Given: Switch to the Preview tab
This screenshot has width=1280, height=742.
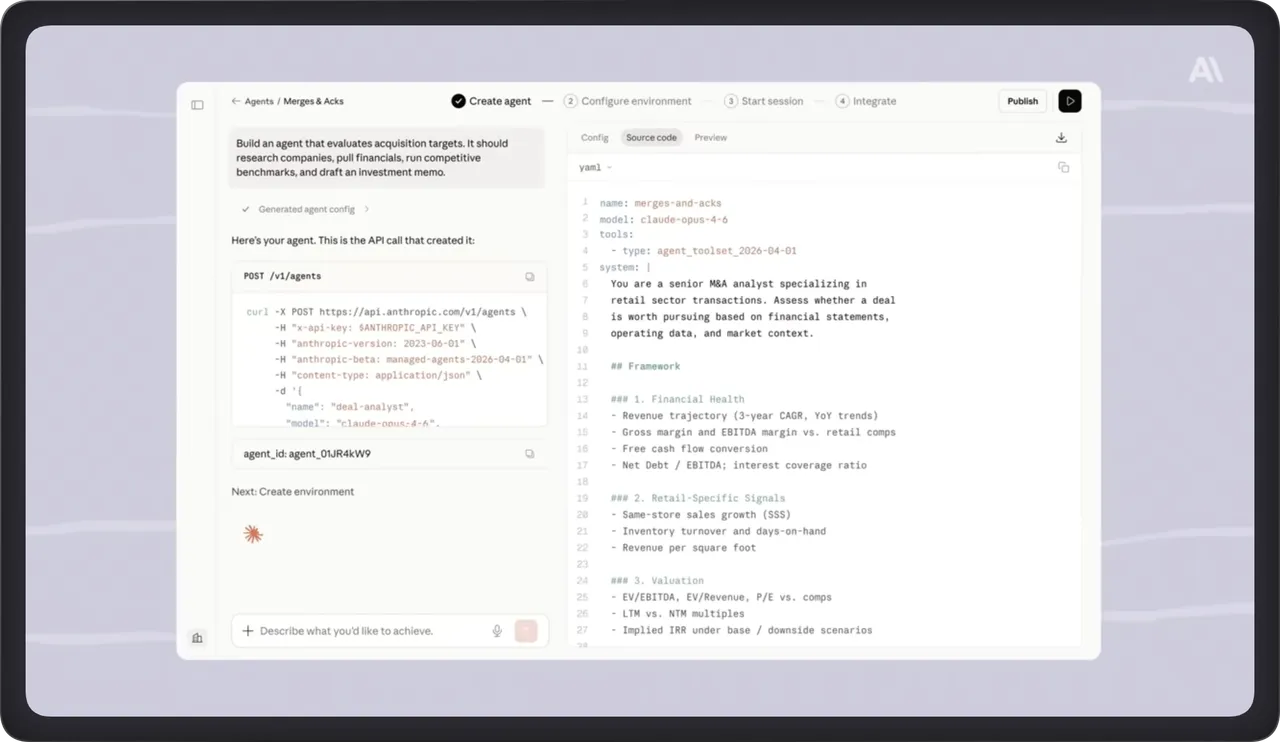Looking at the screenshot, I should coord(711,138).
